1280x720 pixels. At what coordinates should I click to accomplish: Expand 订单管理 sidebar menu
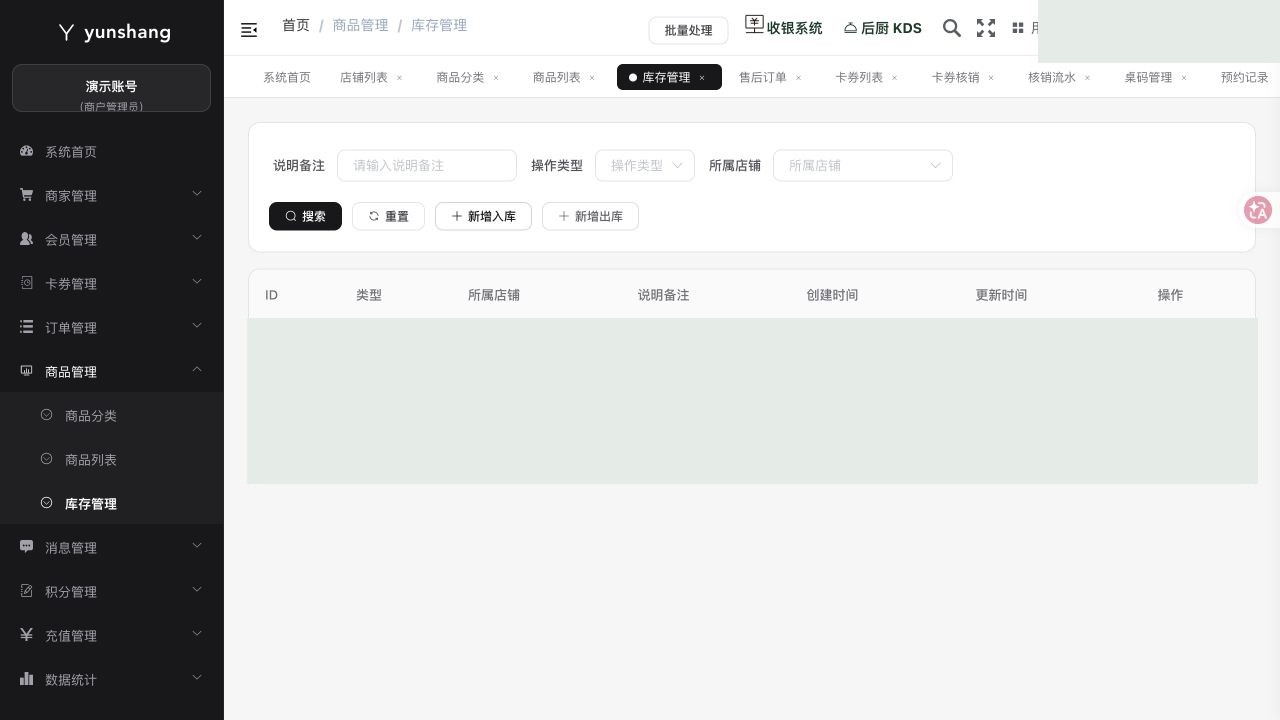point(112,328)
